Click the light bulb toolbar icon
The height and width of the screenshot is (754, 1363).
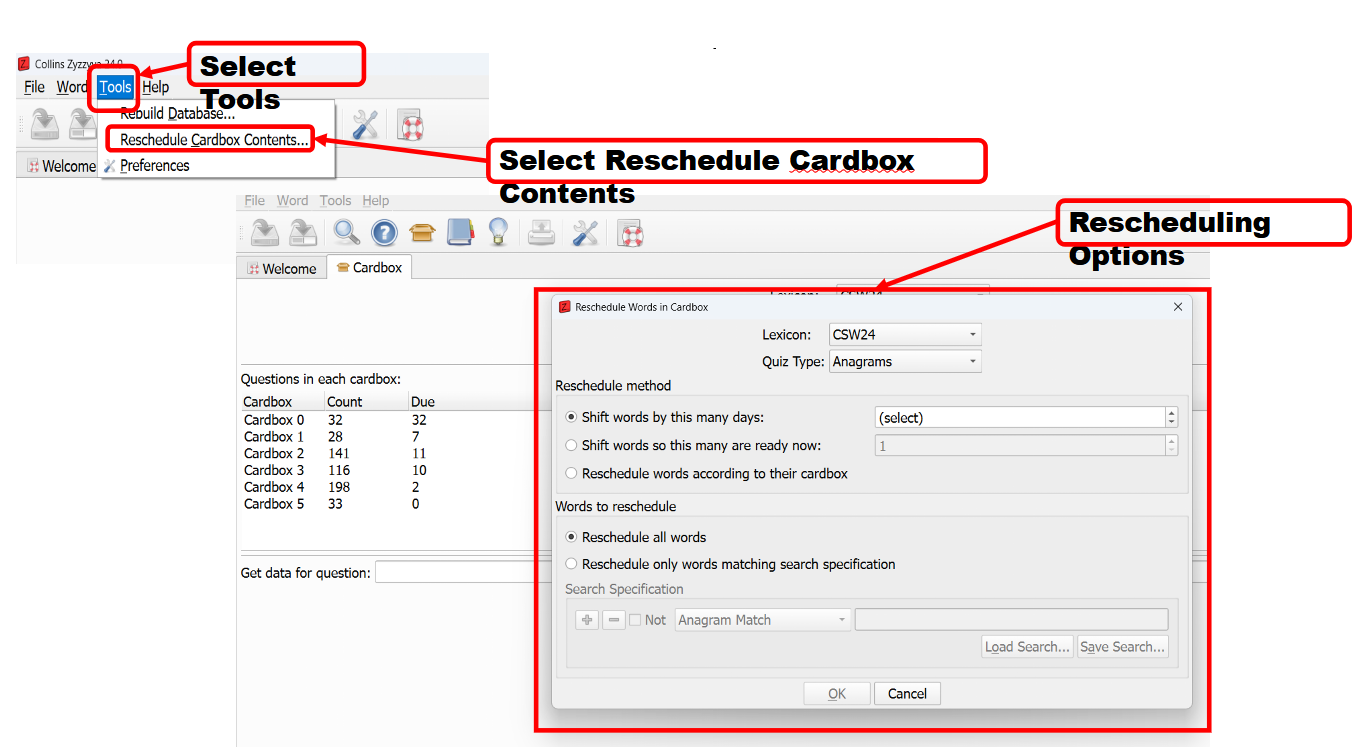(497, 233)
